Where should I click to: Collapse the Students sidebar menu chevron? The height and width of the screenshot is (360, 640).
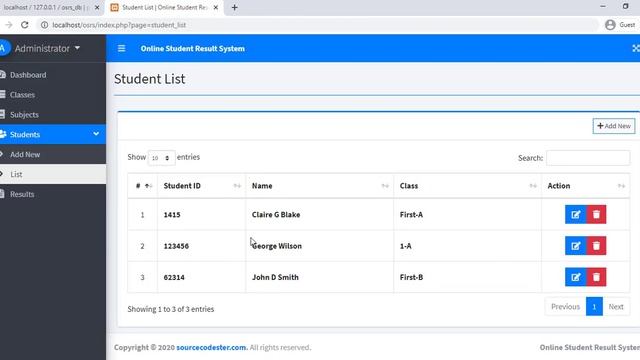[96, 134]
